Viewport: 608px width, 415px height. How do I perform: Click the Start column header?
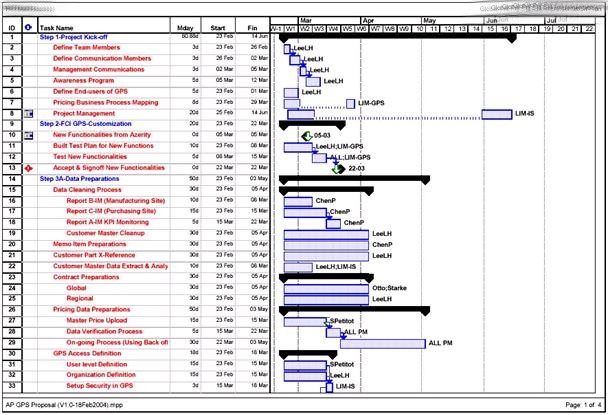[217, 28]
